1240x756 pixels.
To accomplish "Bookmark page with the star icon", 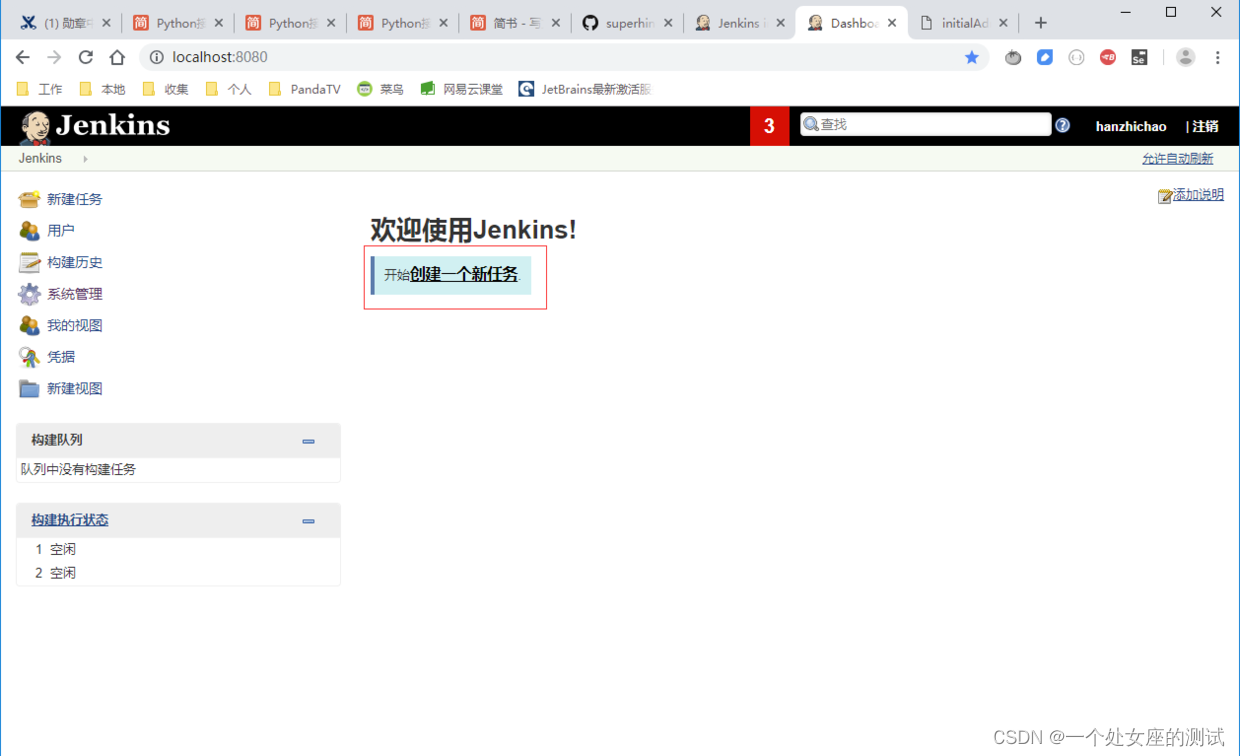I will (972, 57).
